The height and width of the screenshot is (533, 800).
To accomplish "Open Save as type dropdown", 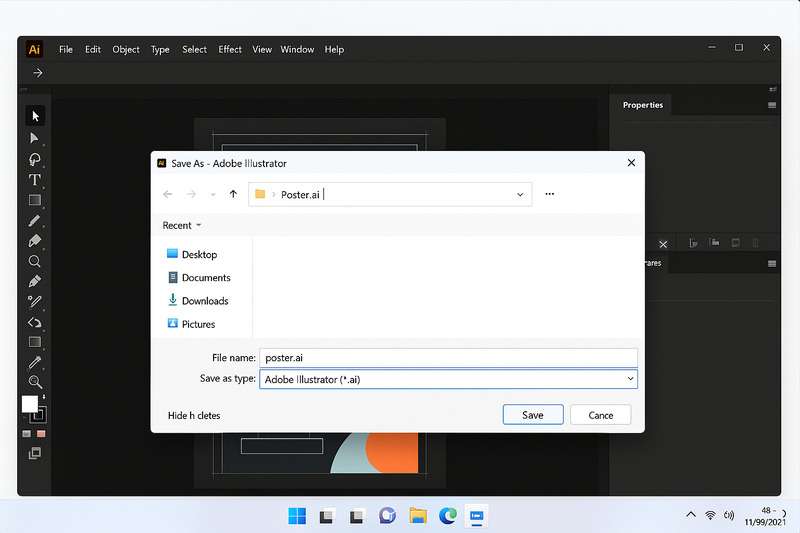I will [x=630, y=378].
